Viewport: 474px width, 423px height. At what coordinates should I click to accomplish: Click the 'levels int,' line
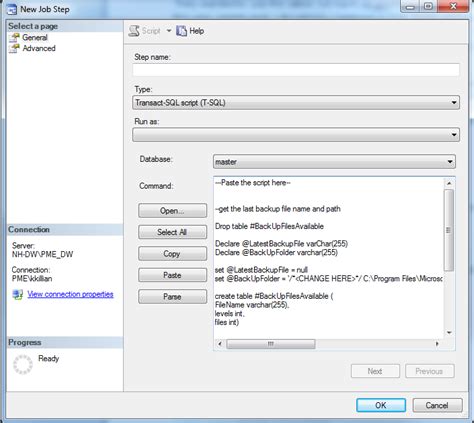pos(230,313)
